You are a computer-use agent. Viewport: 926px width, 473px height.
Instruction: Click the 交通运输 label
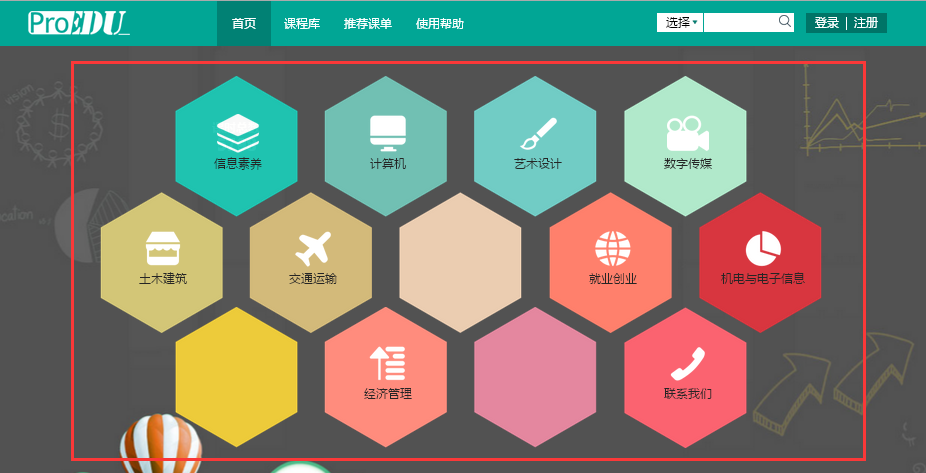pos(313,279)
